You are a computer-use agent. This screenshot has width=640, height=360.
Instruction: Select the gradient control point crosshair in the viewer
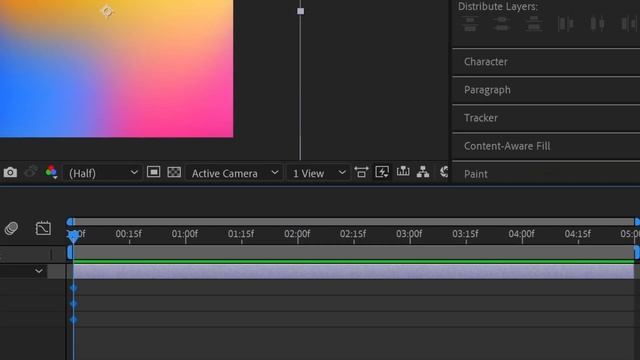pos(107,11)
